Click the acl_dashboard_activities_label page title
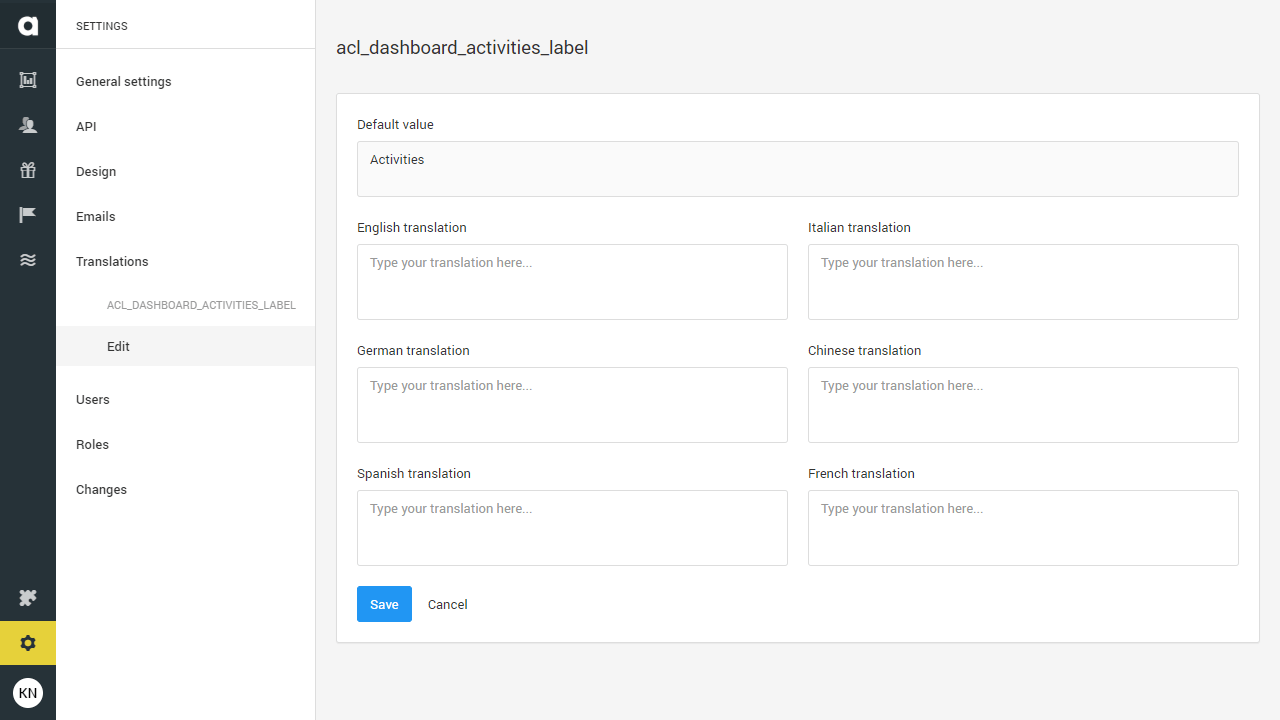Viewport: 1280px width, 720px height. click(x=462, y=47)
